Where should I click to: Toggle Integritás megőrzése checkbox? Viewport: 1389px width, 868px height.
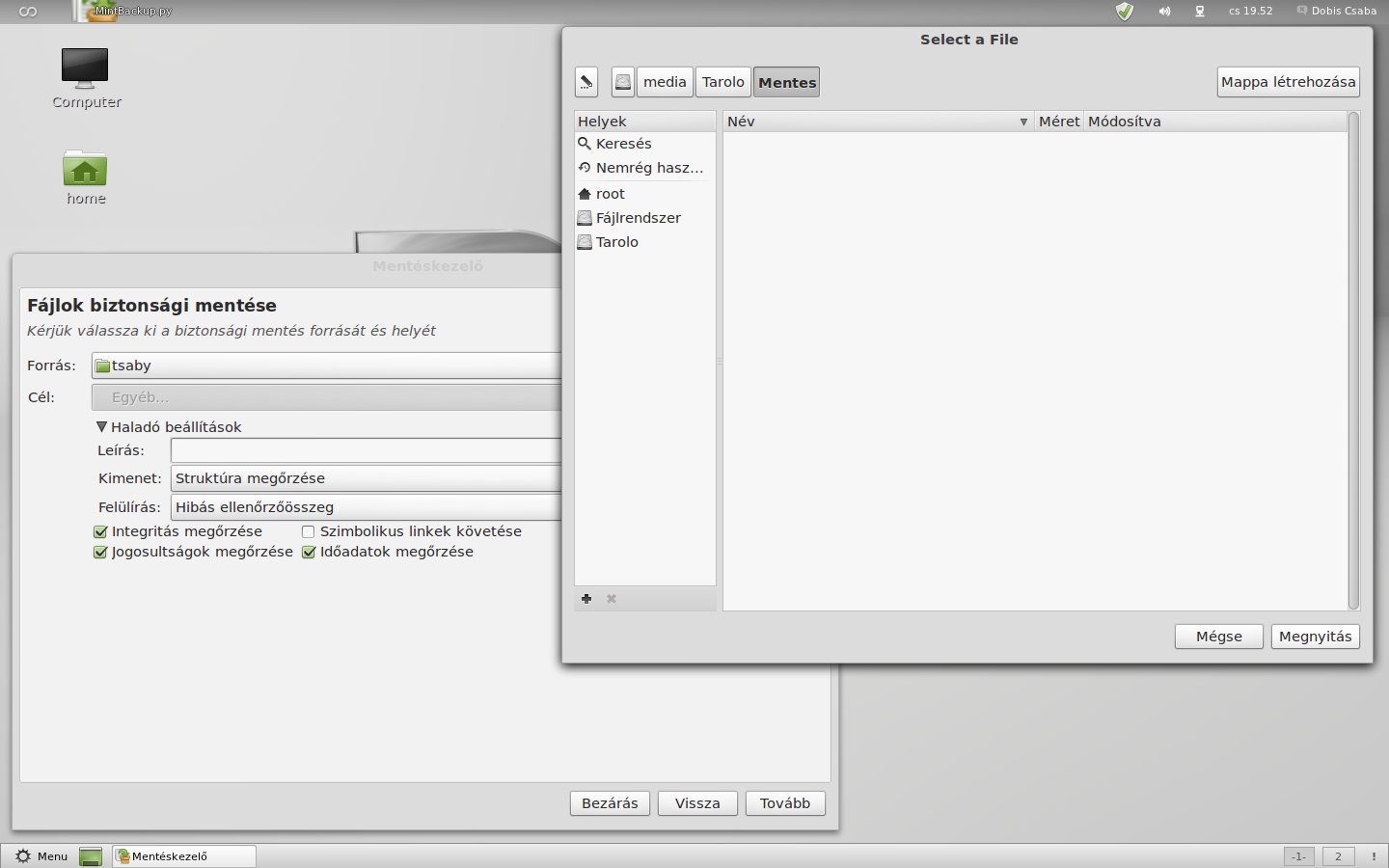(100, 531)
